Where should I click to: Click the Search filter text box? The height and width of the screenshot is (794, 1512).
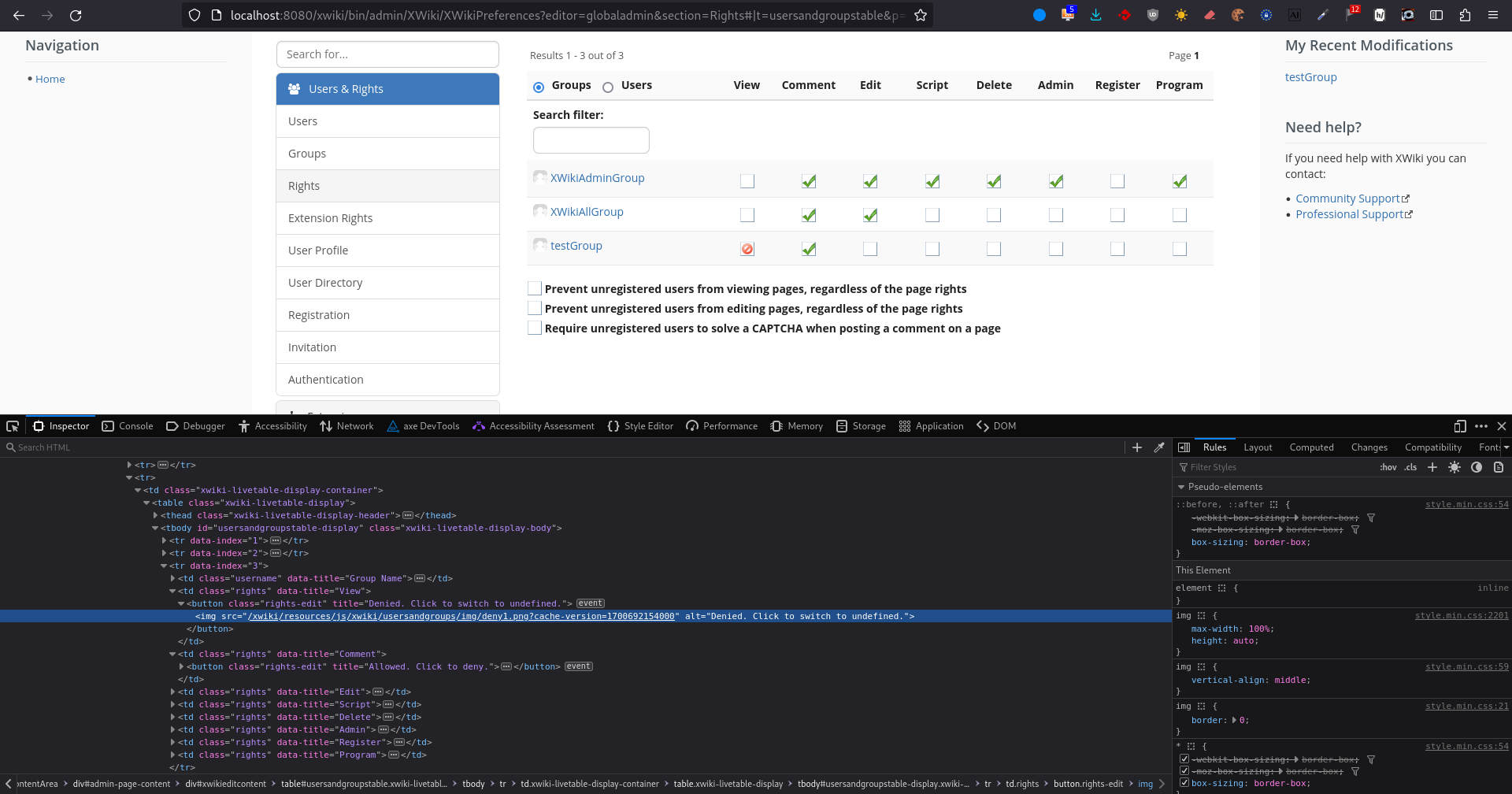[591, 140]
